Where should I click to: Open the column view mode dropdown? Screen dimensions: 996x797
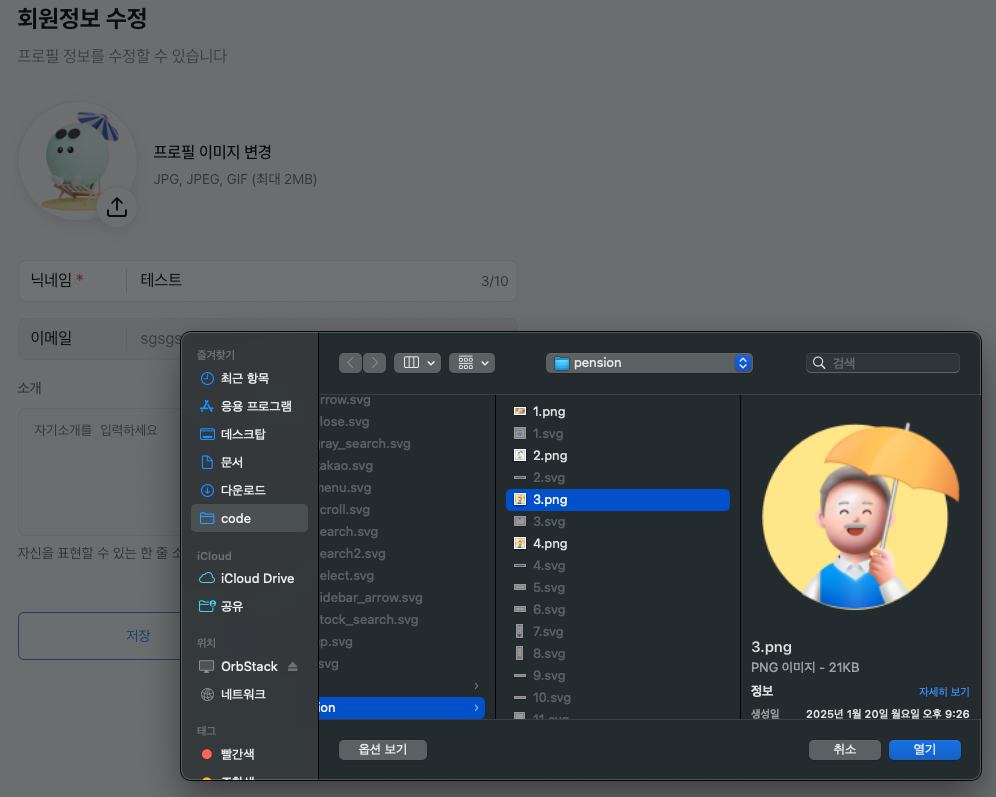click(417, 363)
